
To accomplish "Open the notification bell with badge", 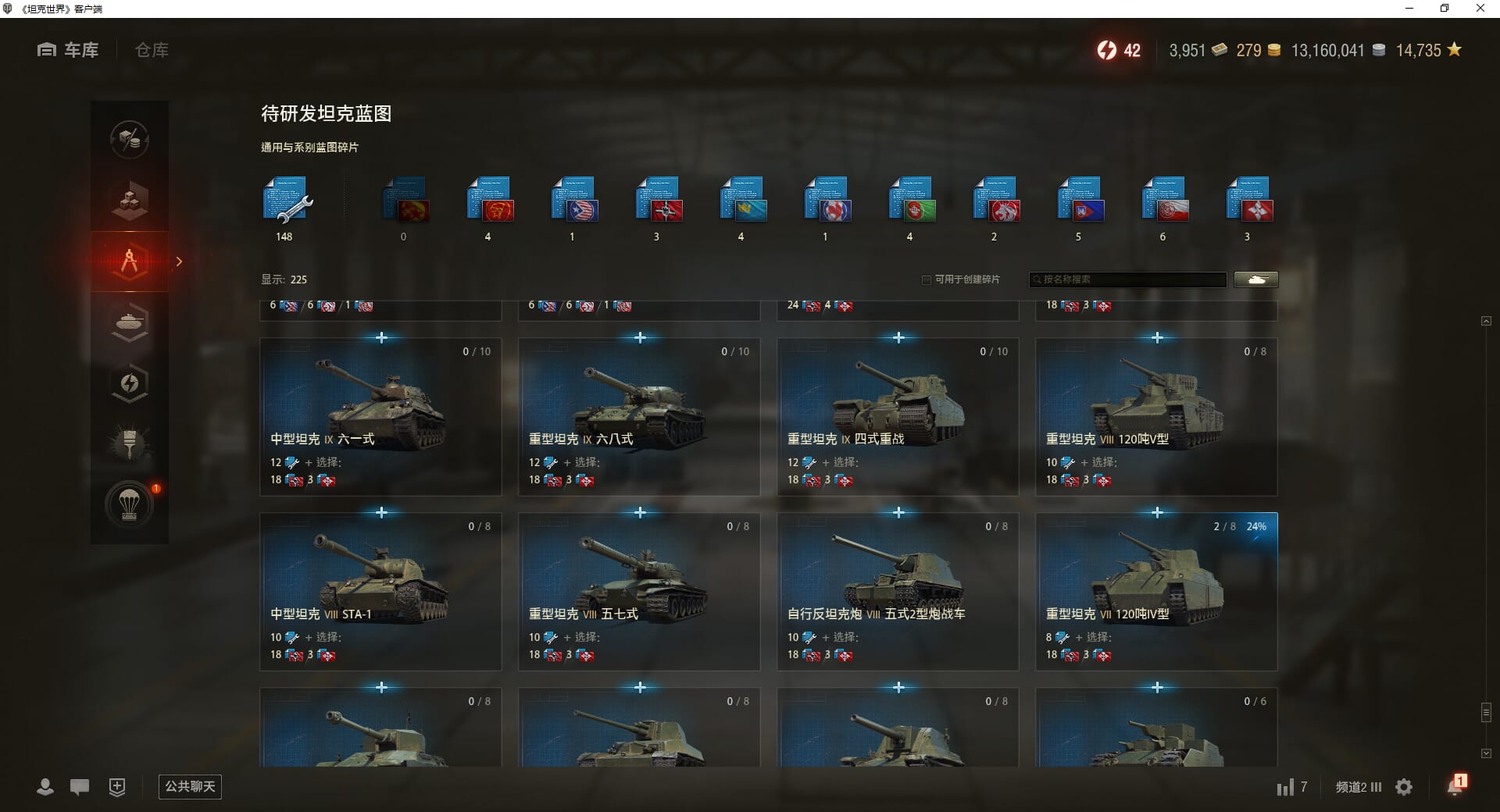I will 1455,785.
